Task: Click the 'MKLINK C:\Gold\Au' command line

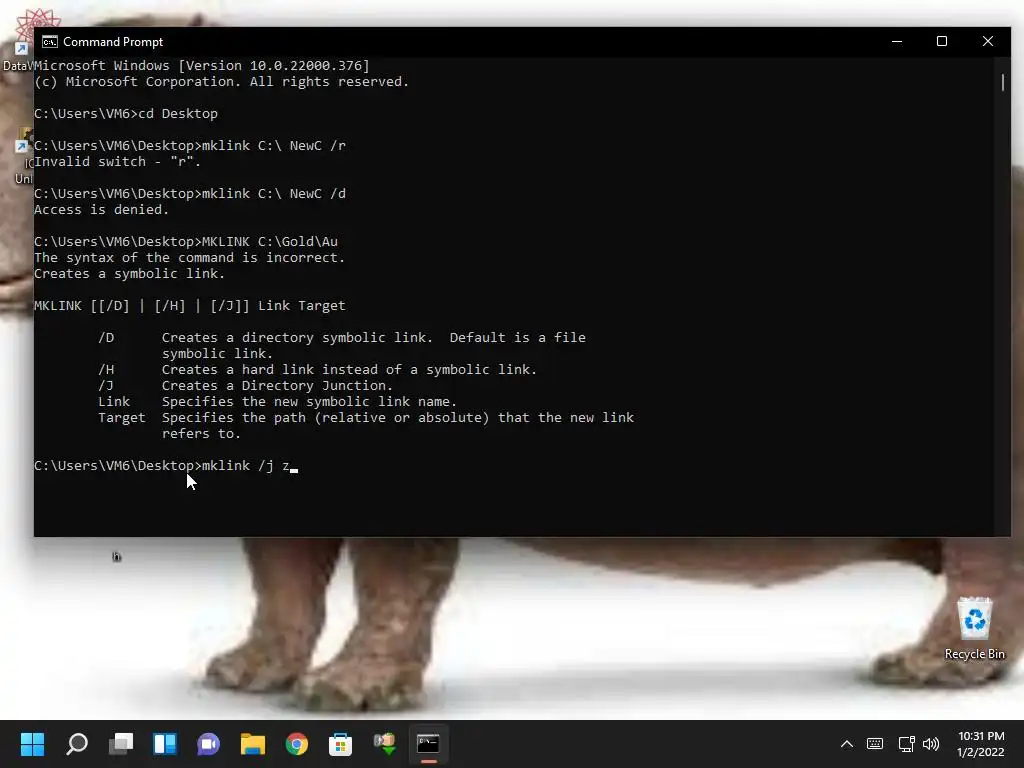Action: 186,242
